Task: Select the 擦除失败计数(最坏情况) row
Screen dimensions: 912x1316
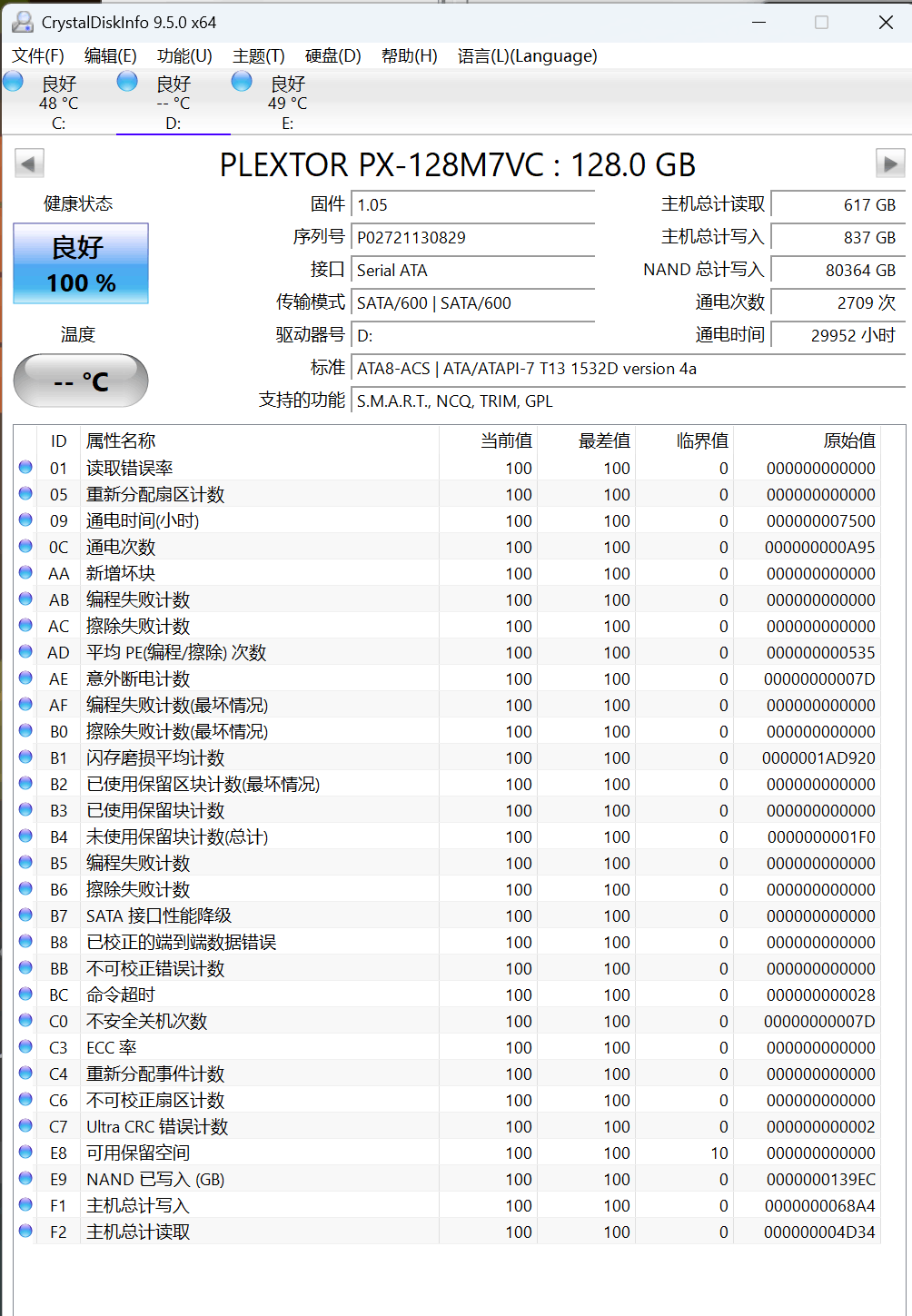Action: (448, 731)
